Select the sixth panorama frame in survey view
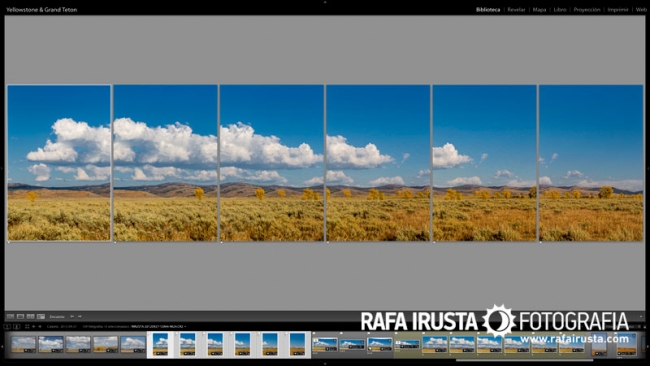 pos(591,163)
